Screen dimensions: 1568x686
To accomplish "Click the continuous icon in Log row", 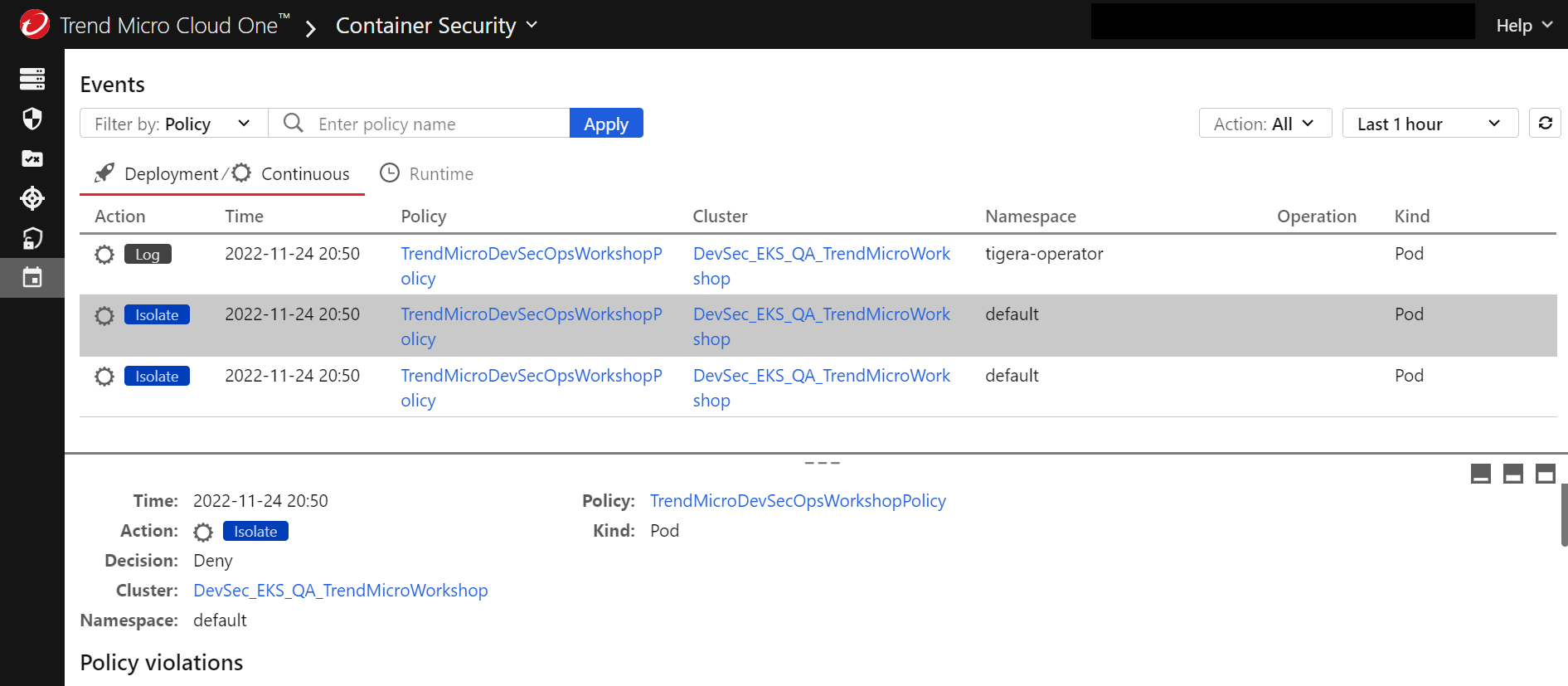I will (x=104, y=255).
